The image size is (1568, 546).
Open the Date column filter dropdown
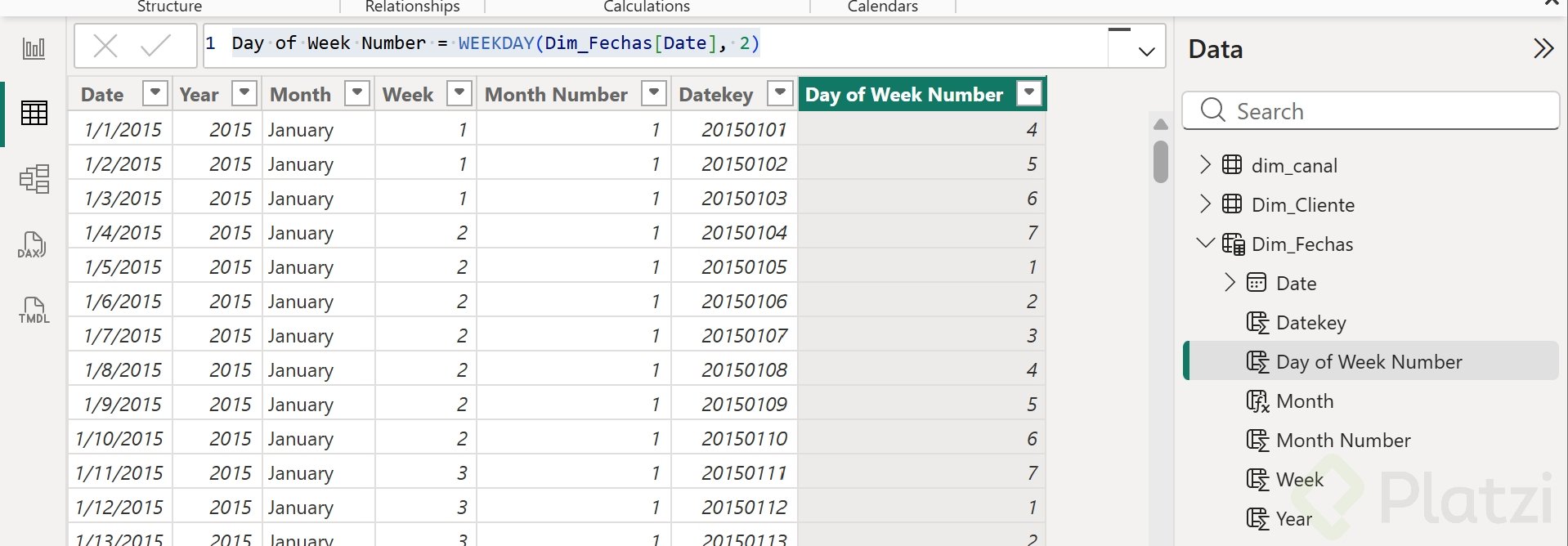click(155, 94)
